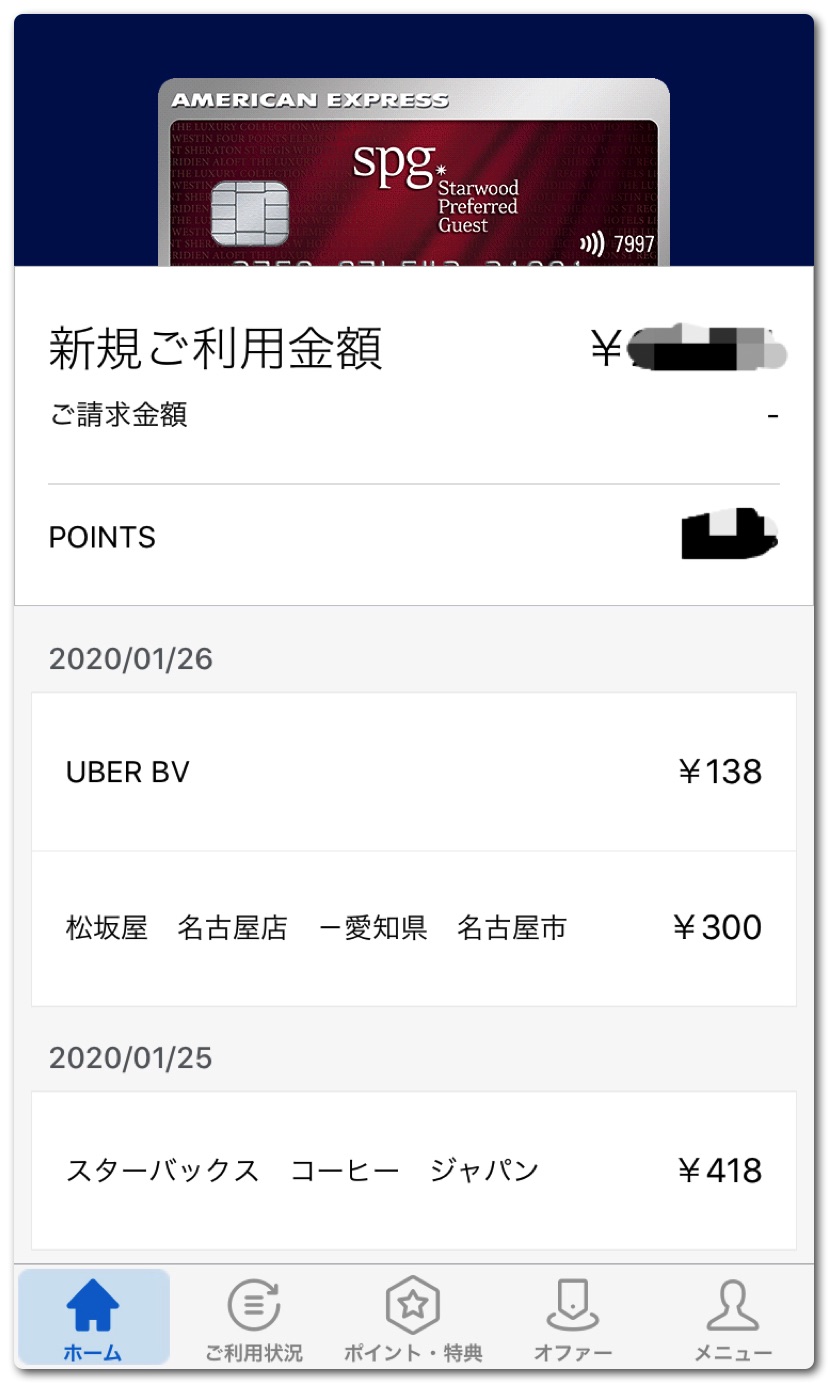This screenshot has width=828, height=1383.
Task: Open the 松坂屋 名古屋店 transaction row
Action: pyautogui.click(x=413, y=928)
